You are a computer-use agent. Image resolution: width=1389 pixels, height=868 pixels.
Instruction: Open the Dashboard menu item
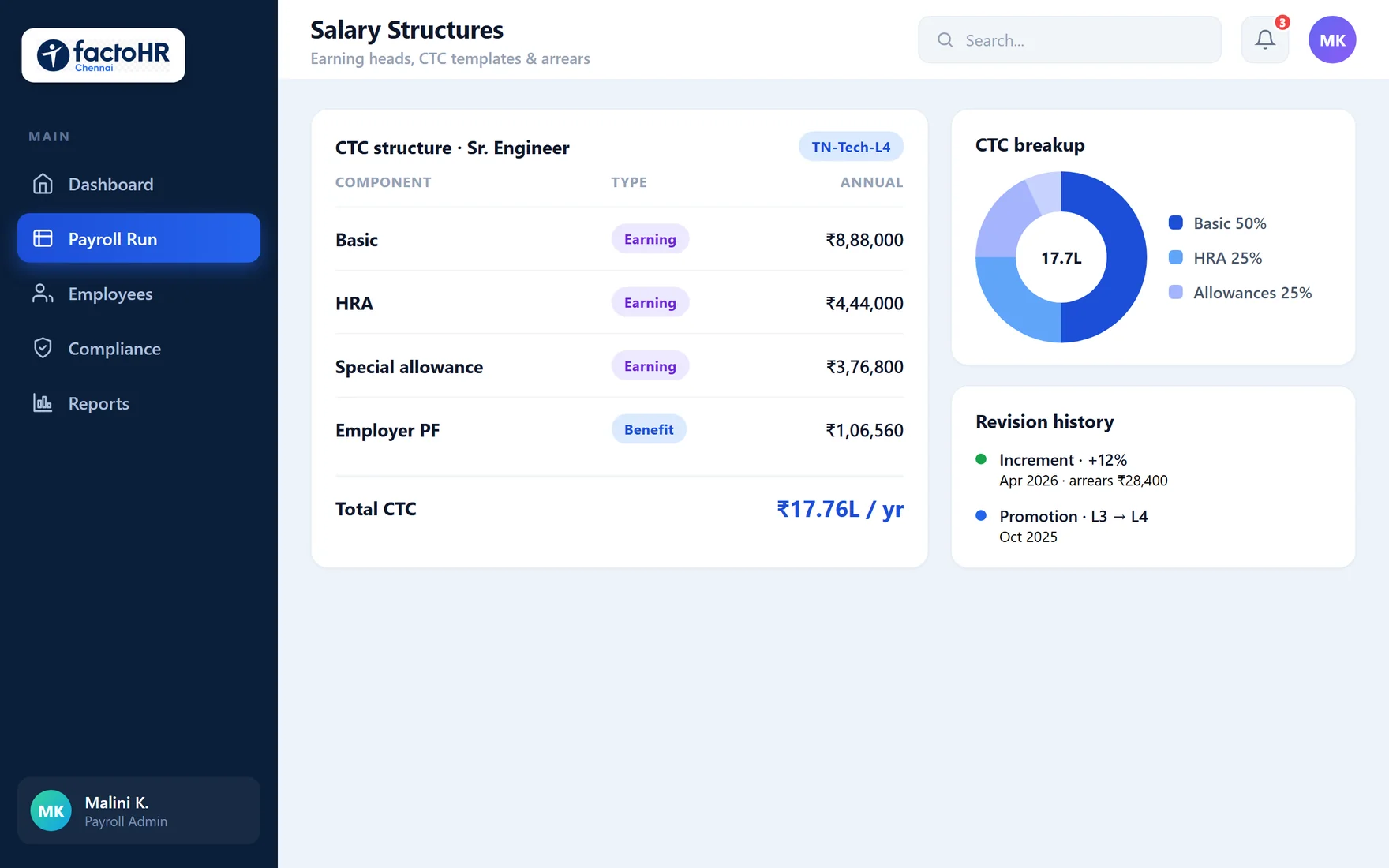tap(139, 184)
